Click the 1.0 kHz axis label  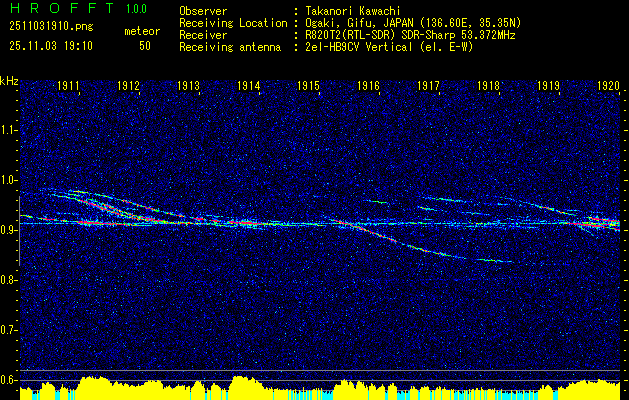click(9, 180)
